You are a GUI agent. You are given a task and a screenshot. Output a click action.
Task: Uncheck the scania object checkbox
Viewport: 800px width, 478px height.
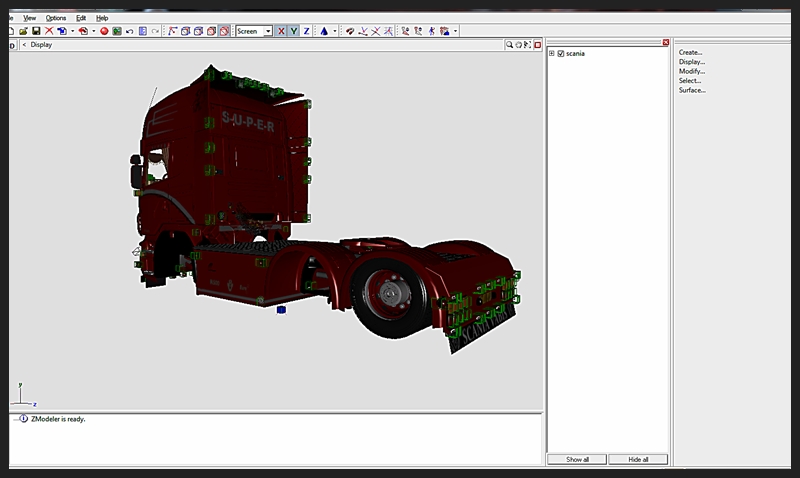click(x=560, y=53)
